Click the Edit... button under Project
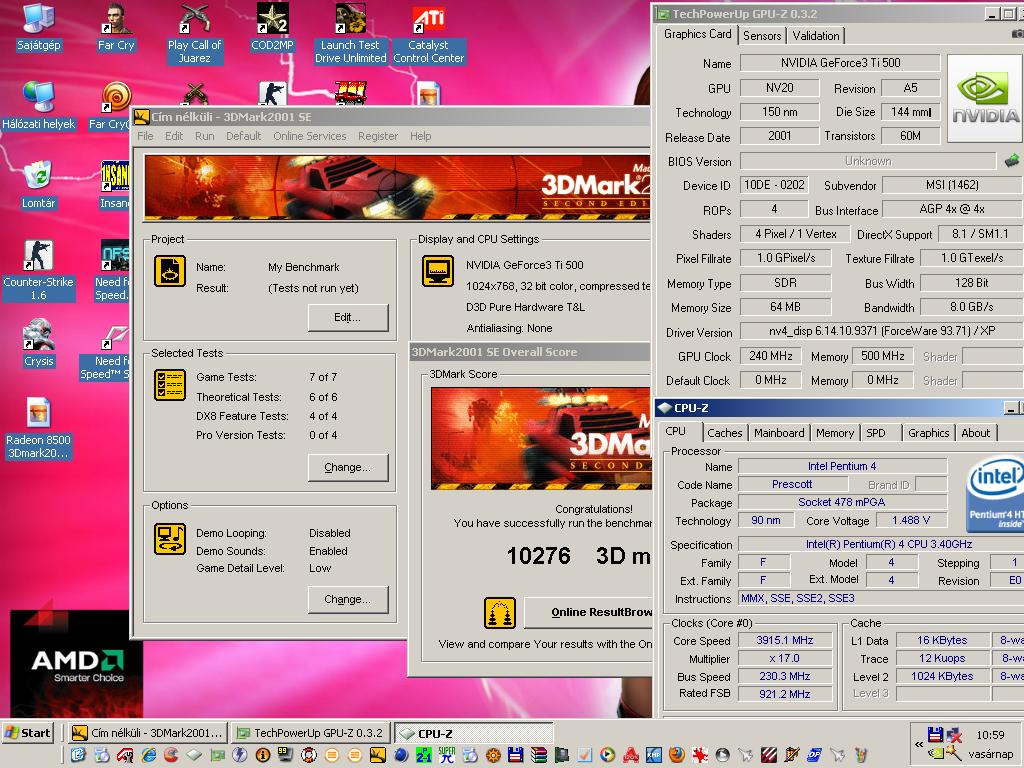The image size is (1024, 768). coord(348,317)
